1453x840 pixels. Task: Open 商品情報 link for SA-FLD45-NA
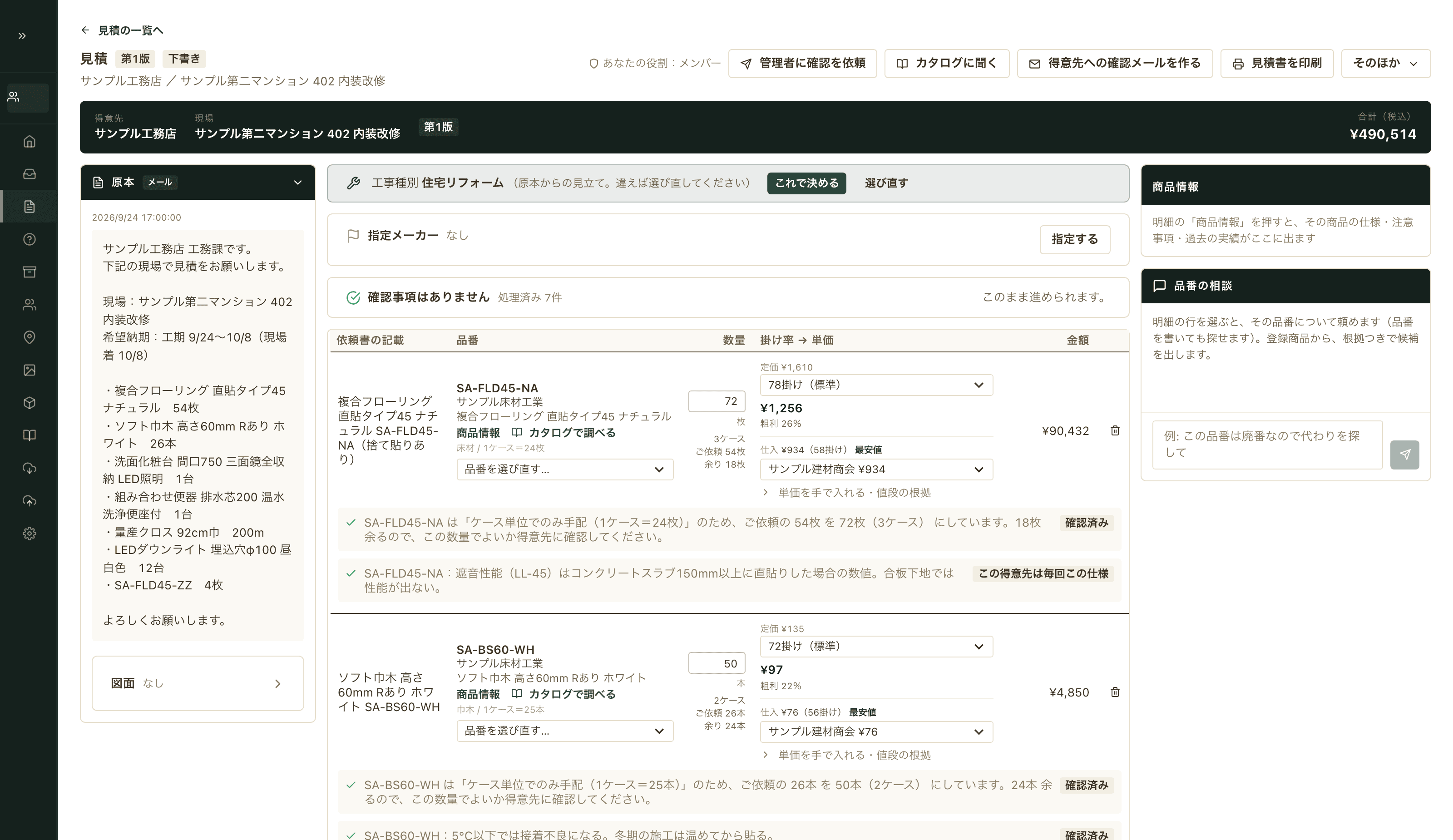click(478, 432)
